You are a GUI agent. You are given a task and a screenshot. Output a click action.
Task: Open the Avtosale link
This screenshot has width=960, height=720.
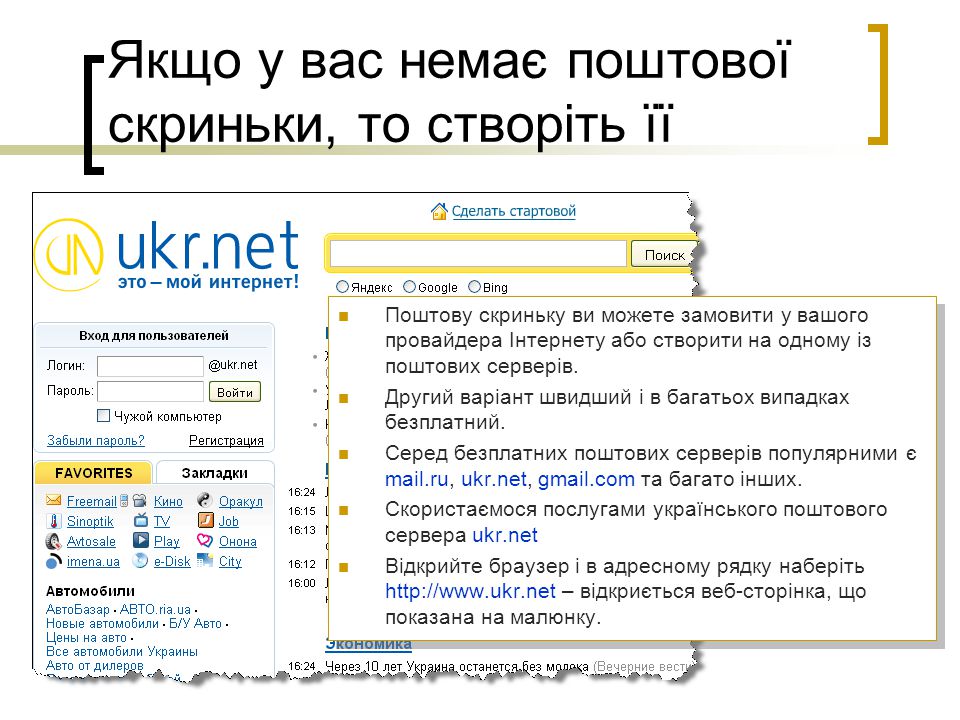(x=91, y=541)
